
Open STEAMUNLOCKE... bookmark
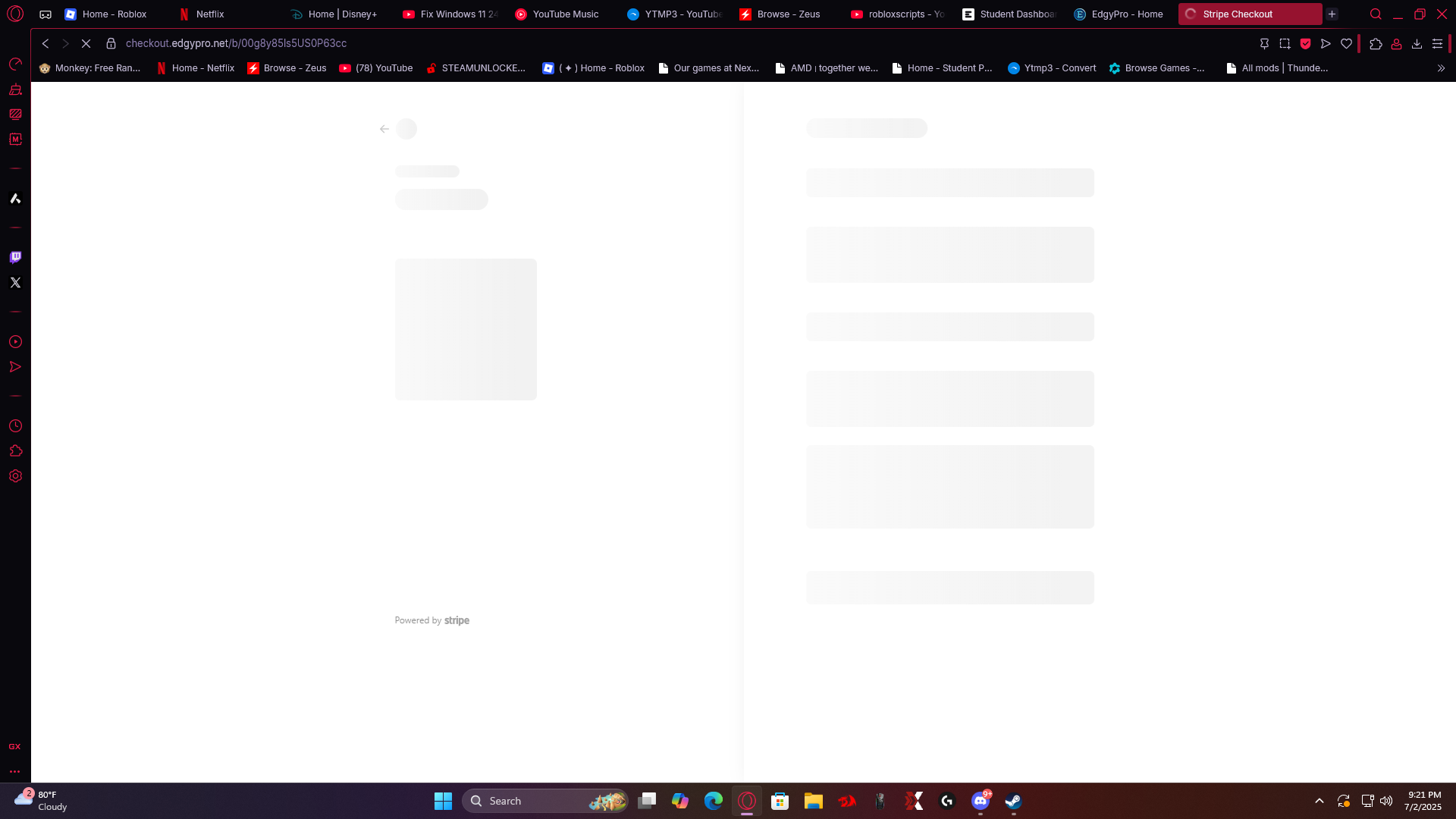coord(475,68)
